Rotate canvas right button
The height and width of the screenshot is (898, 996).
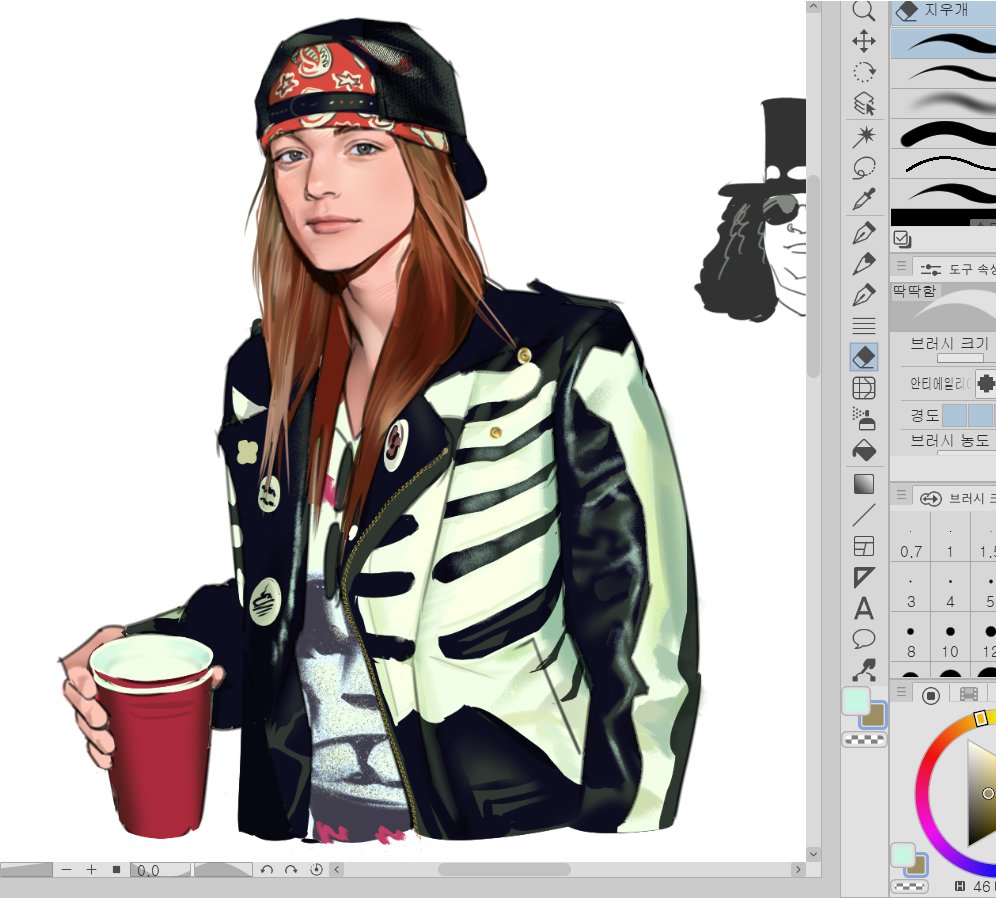point(291,870)
